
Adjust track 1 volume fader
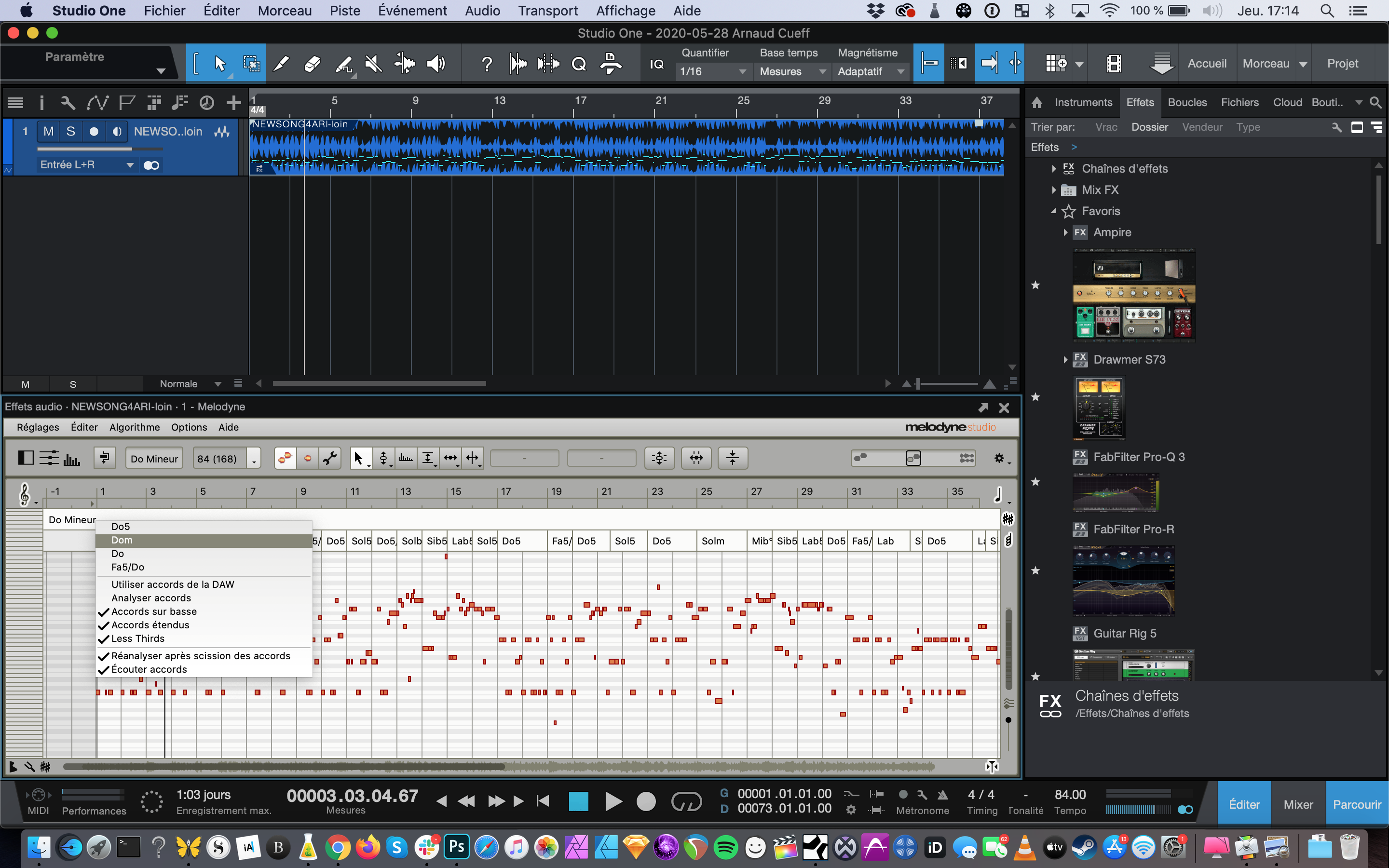[x=132, y=149]
